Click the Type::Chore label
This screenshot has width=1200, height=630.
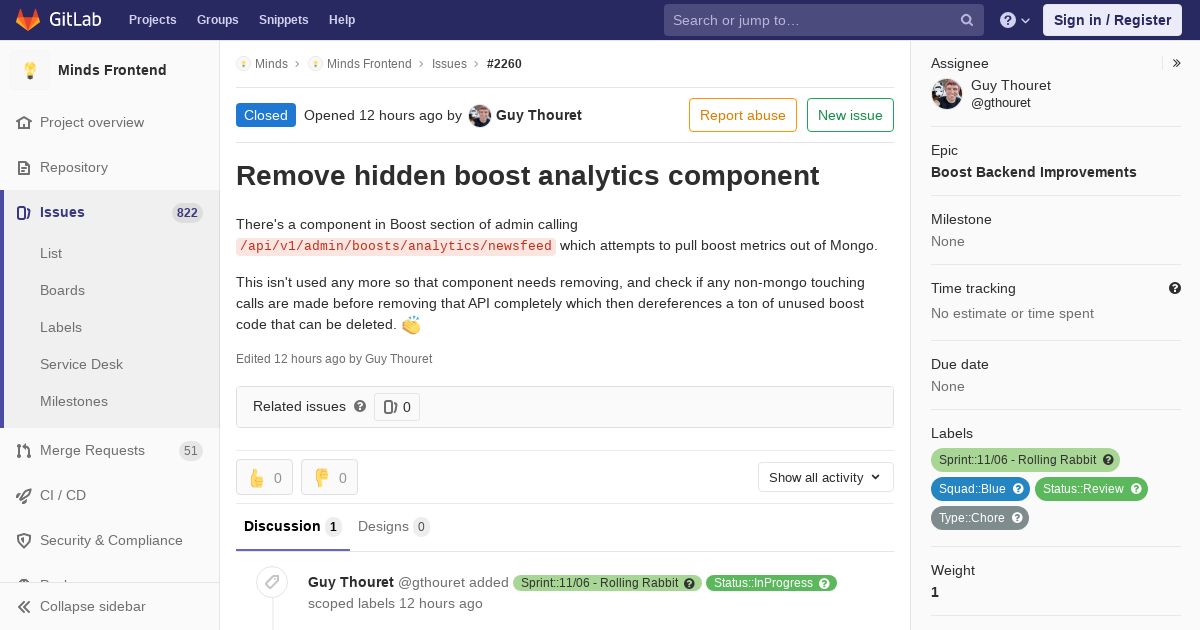pyautogui.click(x=980, y=518)
